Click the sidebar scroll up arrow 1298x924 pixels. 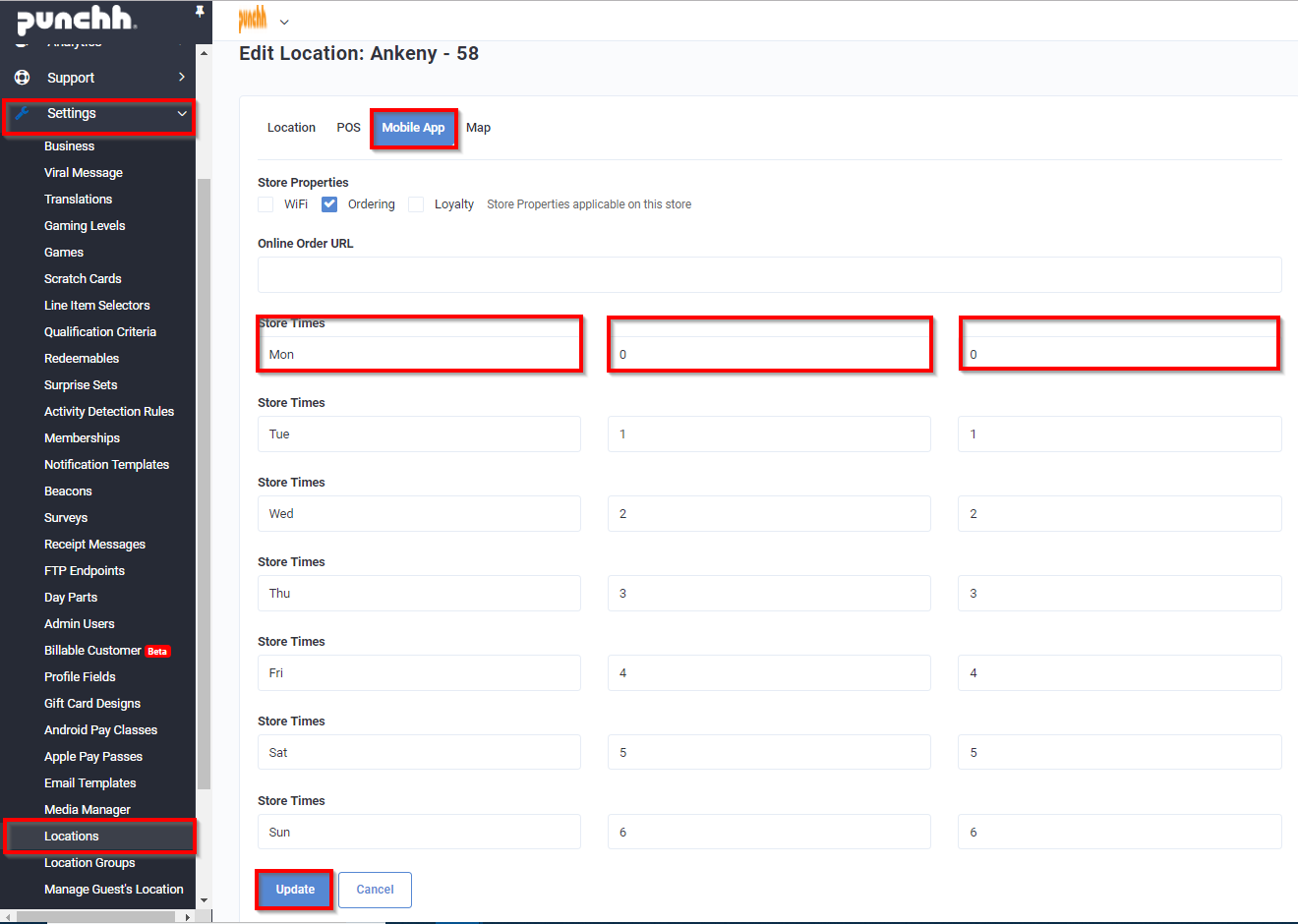(x=204, y=52)
